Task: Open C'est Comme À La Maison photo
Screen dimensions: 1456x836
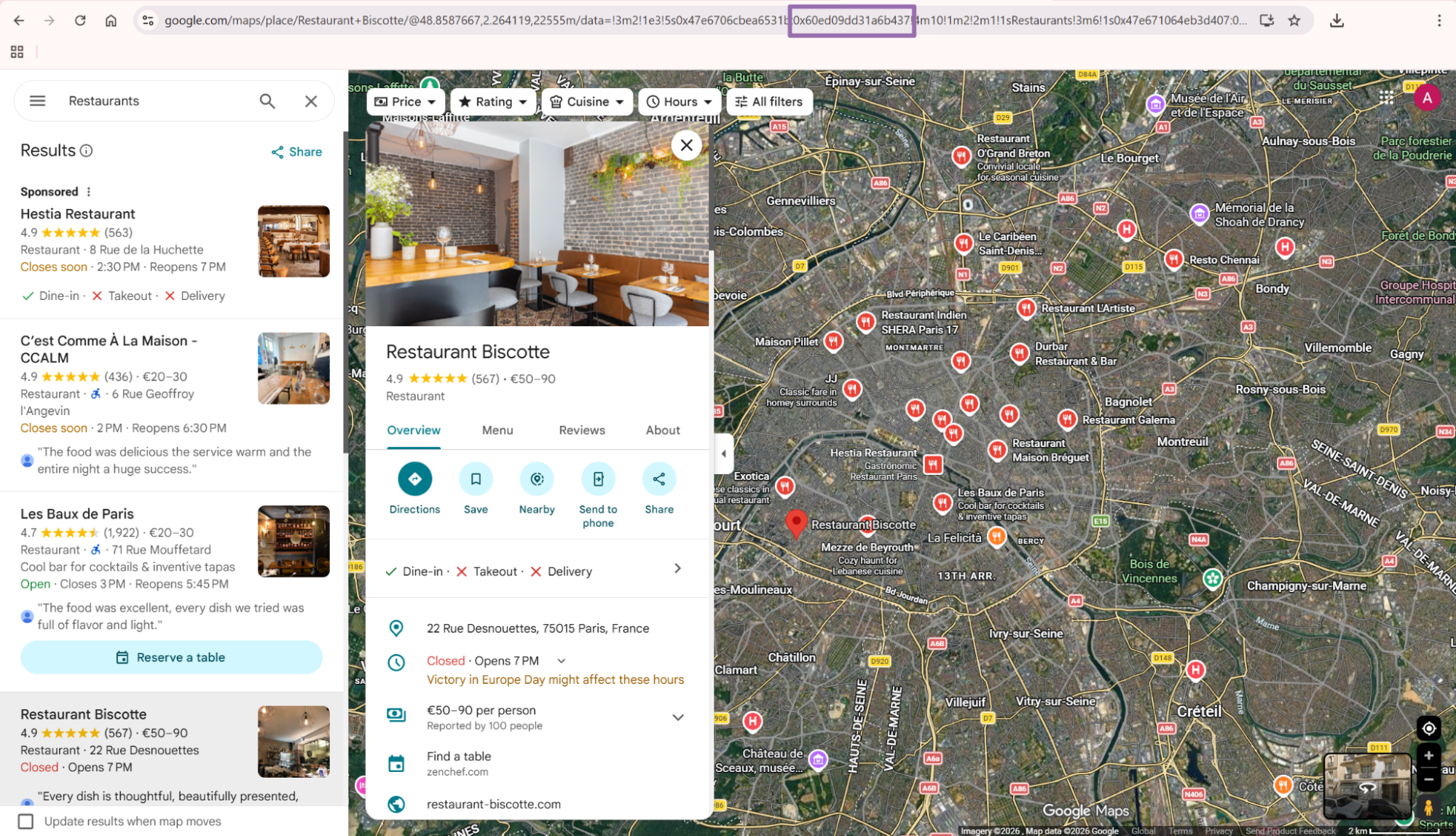Action: point(294,368)
